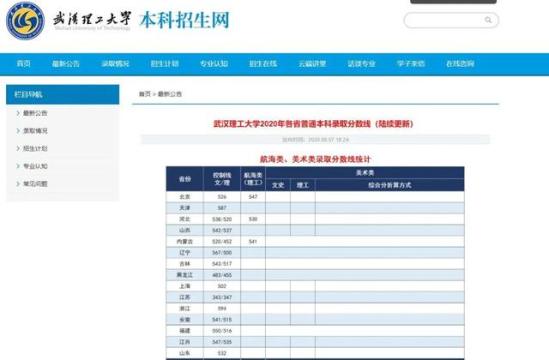Click the 本科招生网 site title

185,20
